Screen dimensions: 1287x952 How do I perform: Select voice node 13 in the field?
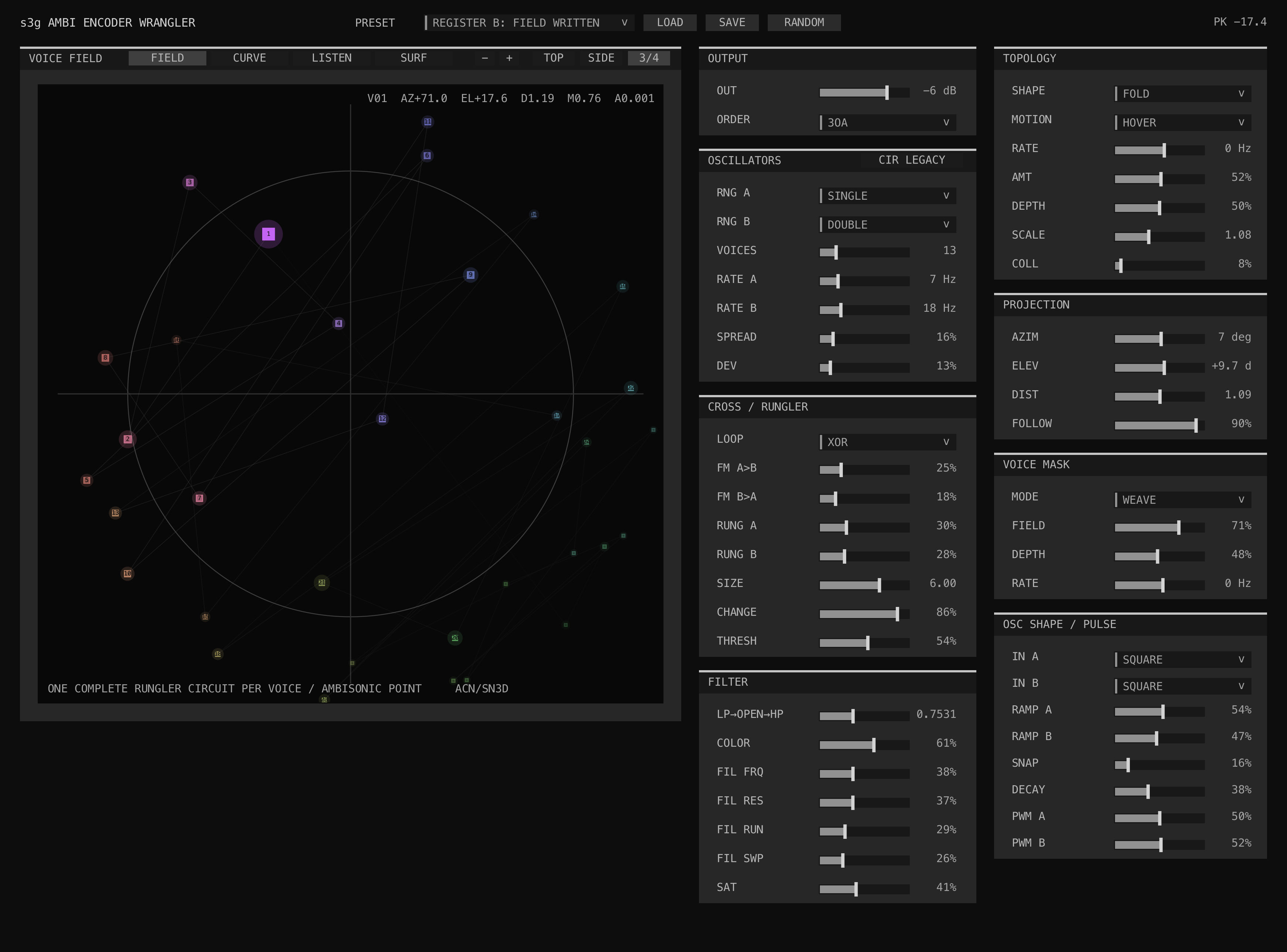tap(115, 512)
